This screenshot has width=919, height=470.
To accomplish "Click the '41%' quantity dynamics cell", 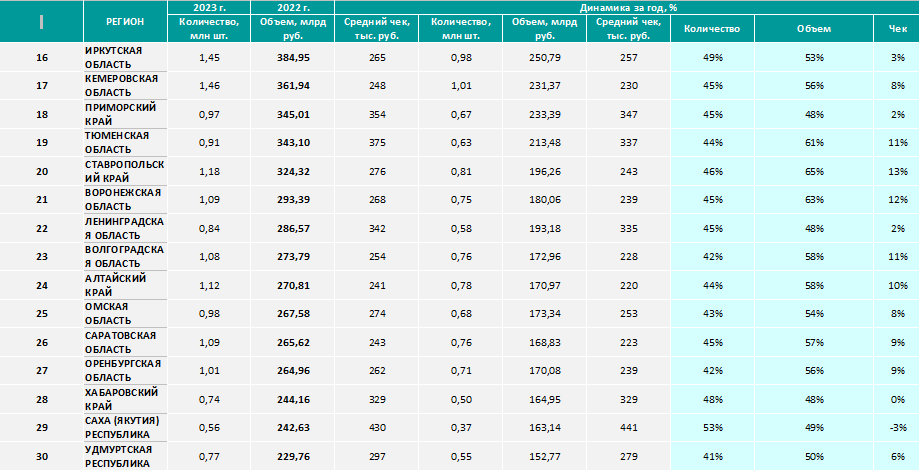I will click(x=712, y=457).
